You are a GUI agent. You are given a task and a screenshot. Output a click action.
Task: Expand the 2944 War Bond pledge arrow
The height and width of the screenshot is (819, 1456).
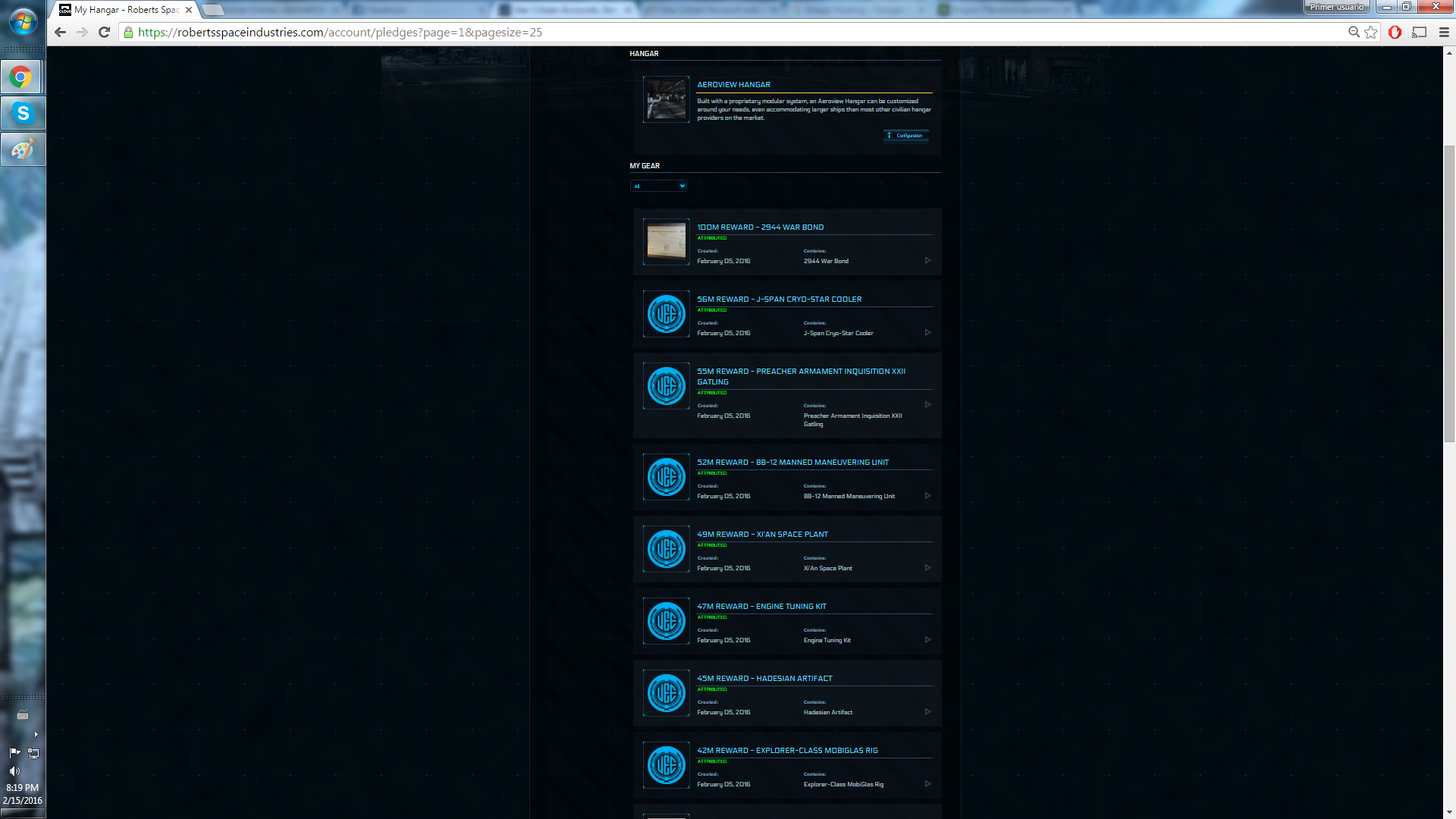[x=927, y=261]
